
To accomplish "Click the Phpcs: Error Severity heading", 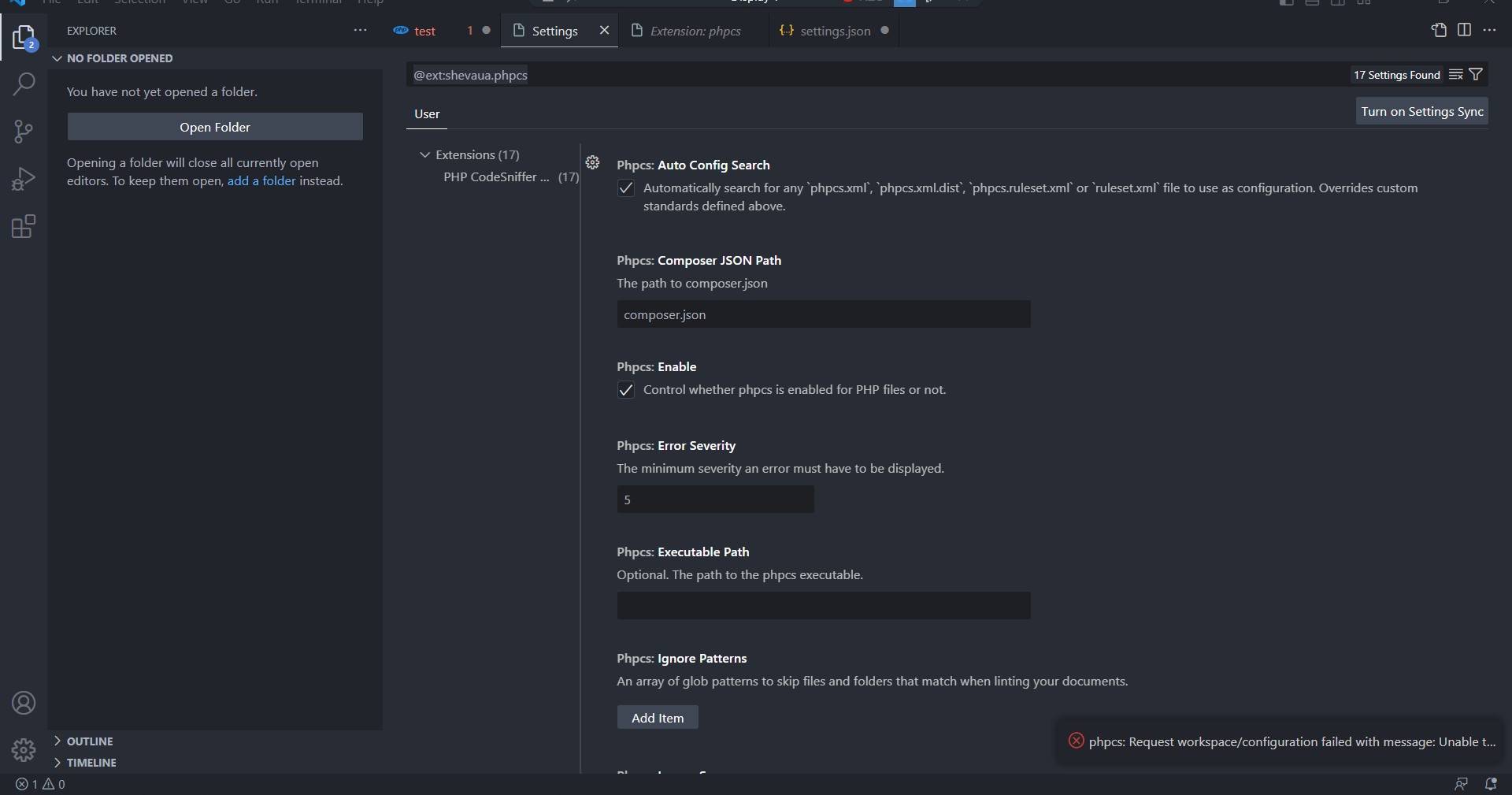I will click(x=676, y=446).
